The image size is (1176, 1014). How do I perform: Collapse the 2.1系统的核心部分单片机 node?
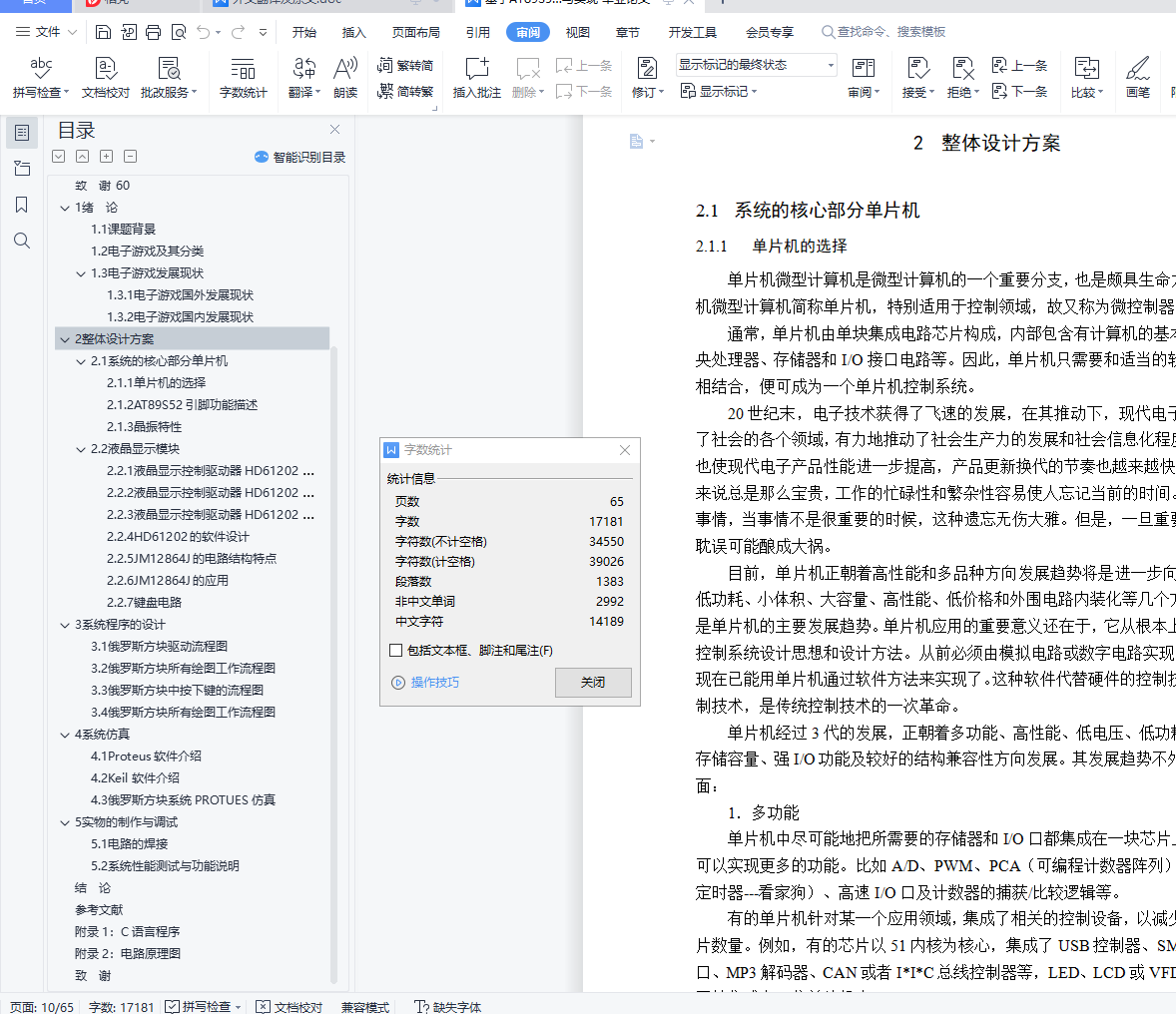click(81, 361)
